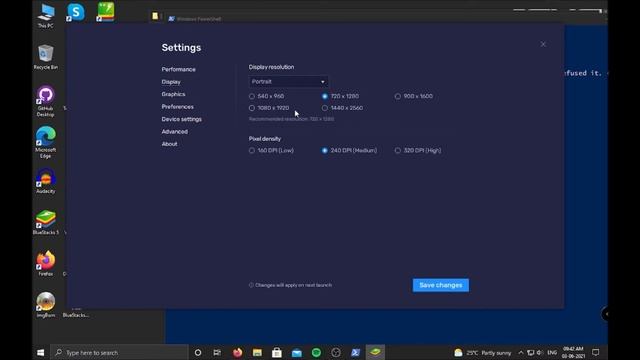Image resolution: width=640 pixels, height=360 pixels.
Task: Launch Skype from the desktop
Action: 76,12
